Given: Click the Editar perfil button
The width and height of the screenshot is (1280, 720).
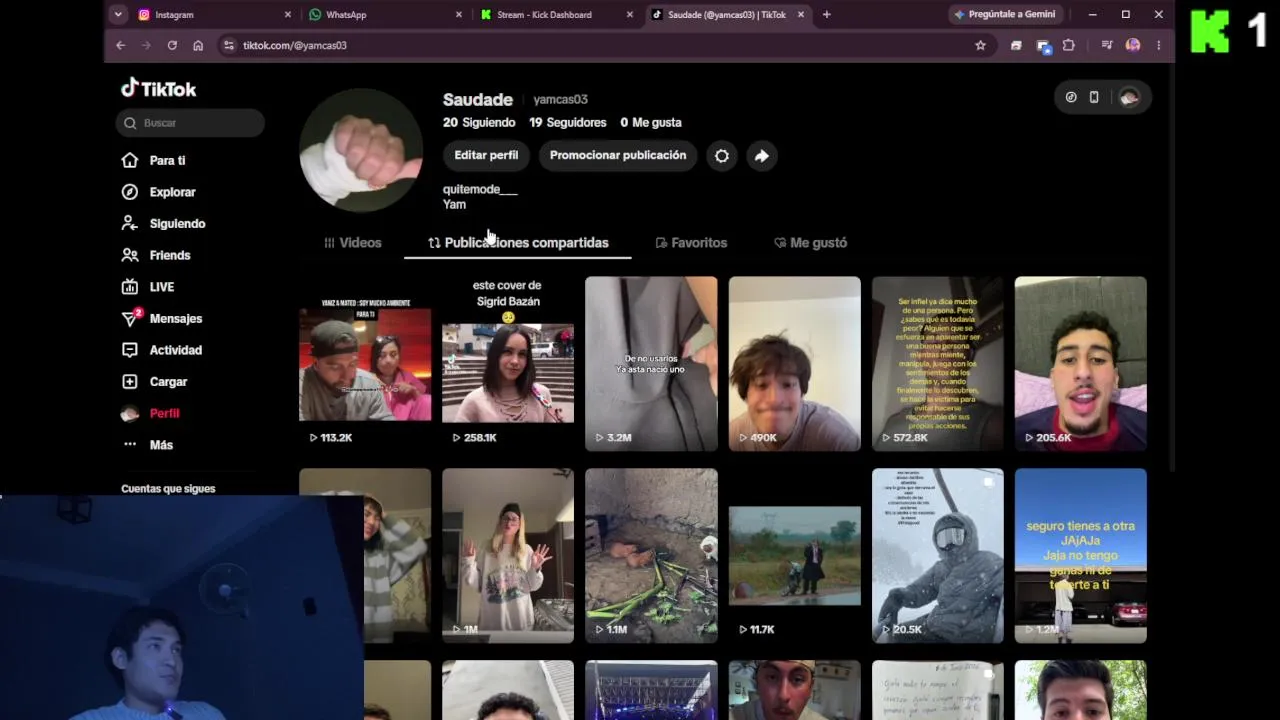Looking at the screenshot, I should pyautogui.click(x=486, y=155).
